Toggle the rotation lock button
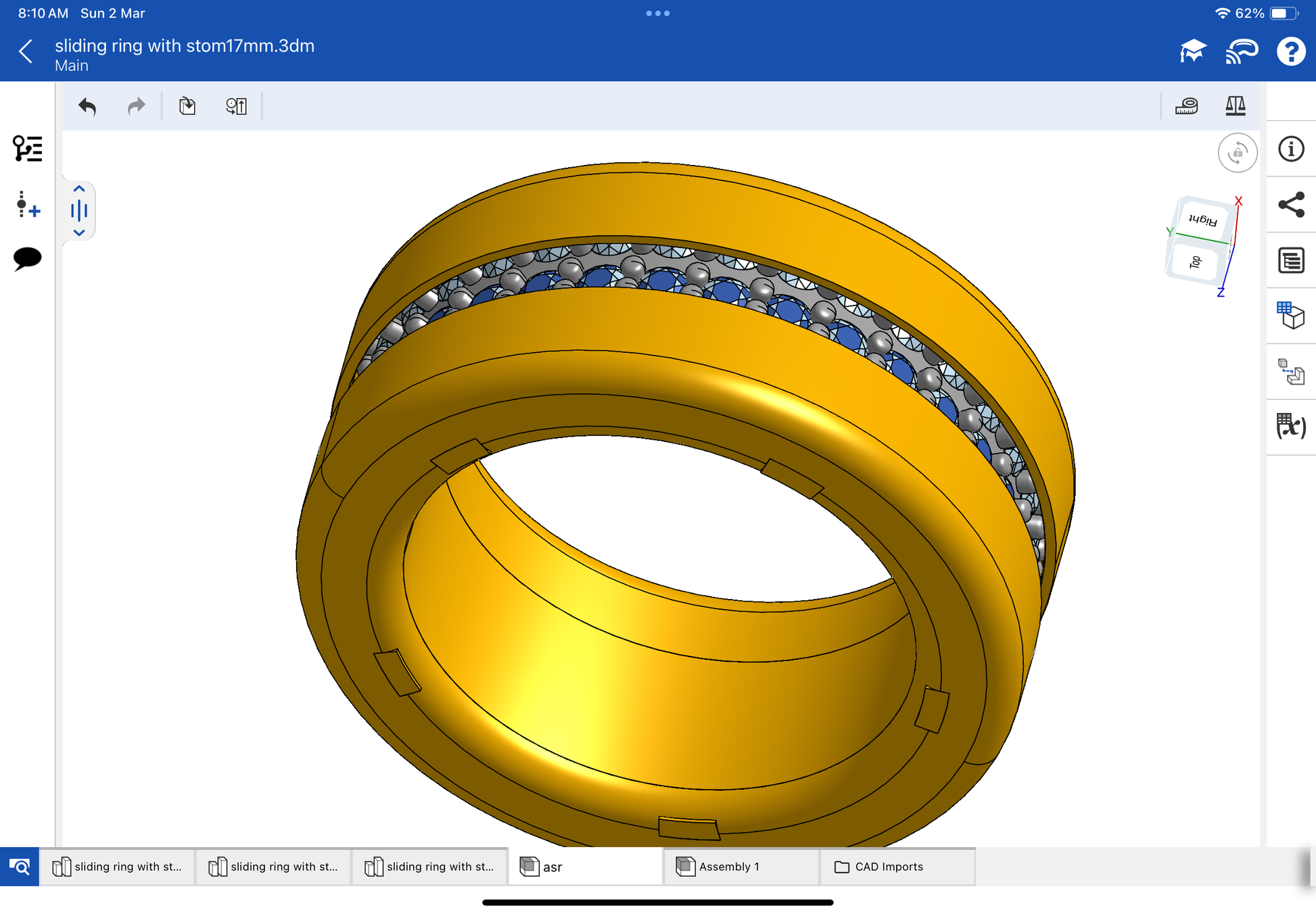 tap(1237, 153)
